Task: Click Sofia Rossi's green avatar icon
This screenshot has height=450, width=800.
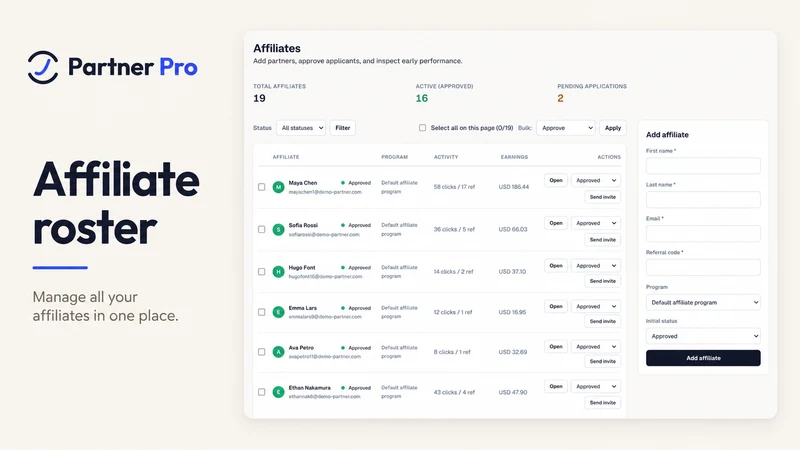Action: tap(278, 230)
